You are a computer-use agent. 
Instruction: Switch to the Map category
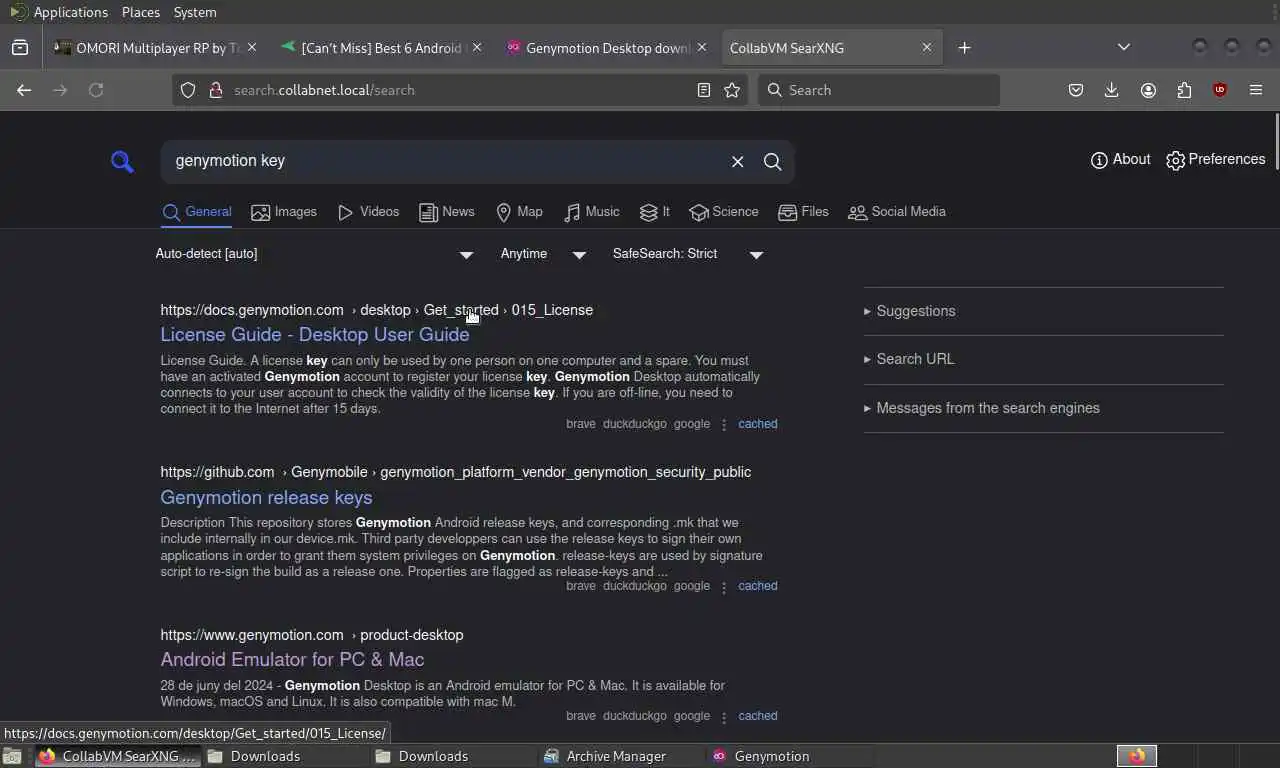519,212
